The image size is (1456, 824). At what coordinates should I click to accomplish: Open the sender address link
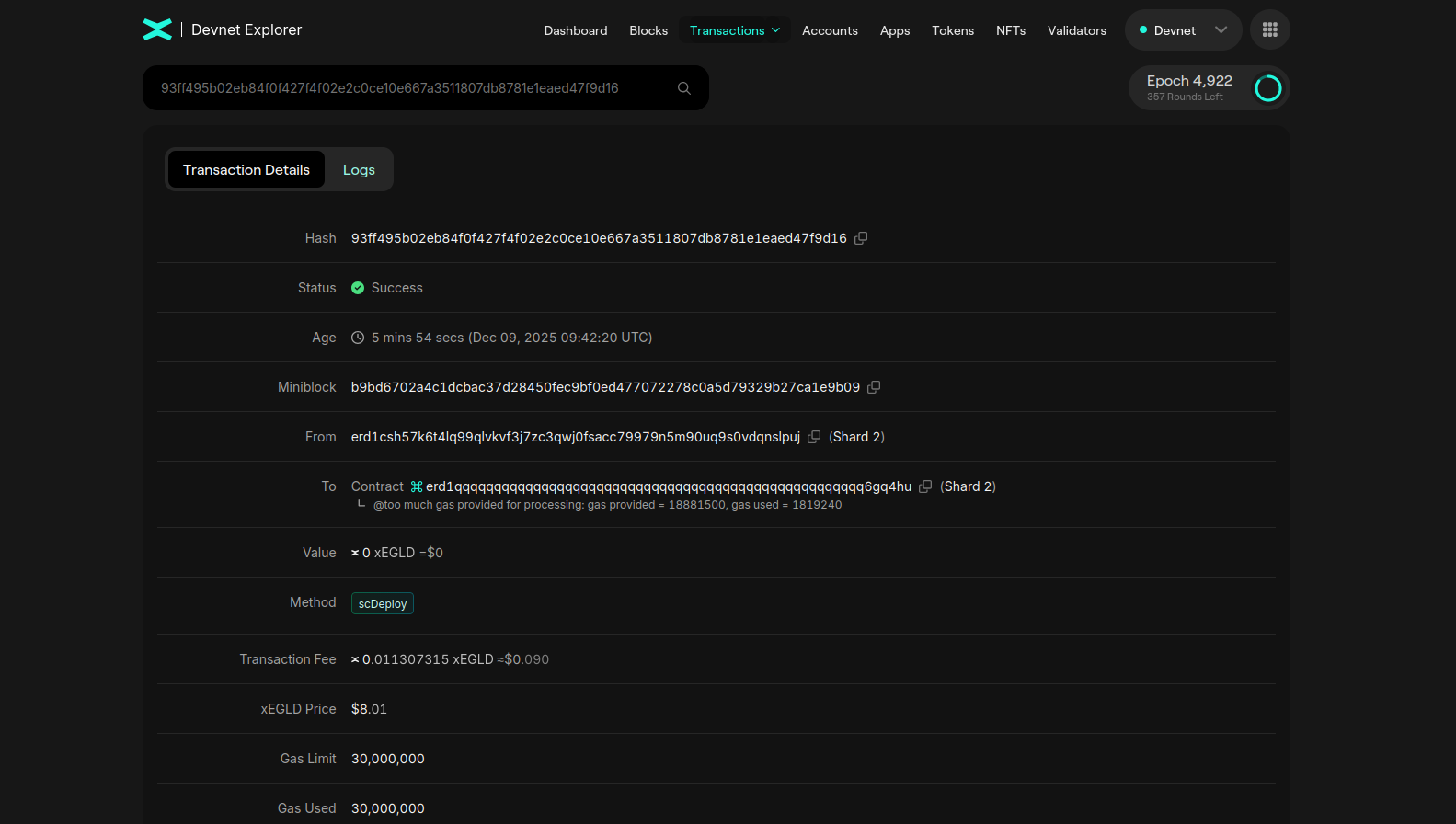click(x=575, y=437)
